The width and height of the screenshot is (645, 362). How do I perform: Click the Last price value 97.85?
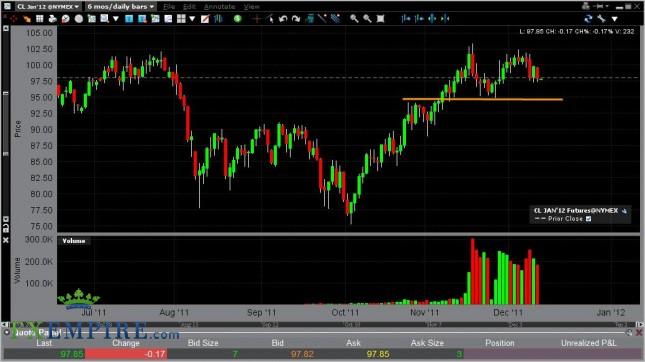(72, 354)
